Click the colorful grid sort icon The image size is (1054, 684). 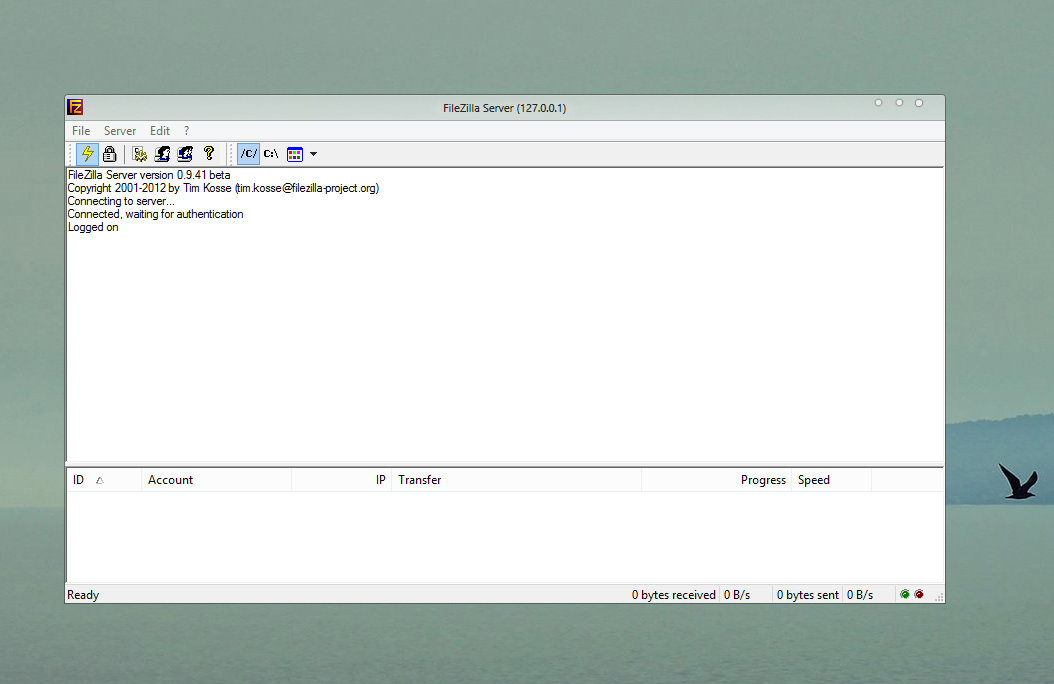(294, 155)
